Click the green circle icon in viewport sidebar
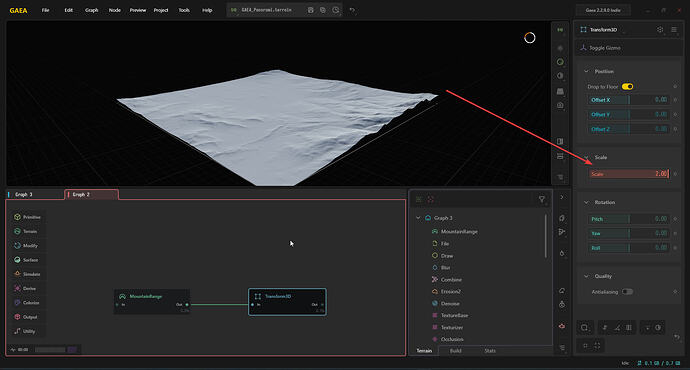The image size is (690, 370). pyautogui.click(x=560, y=62)
